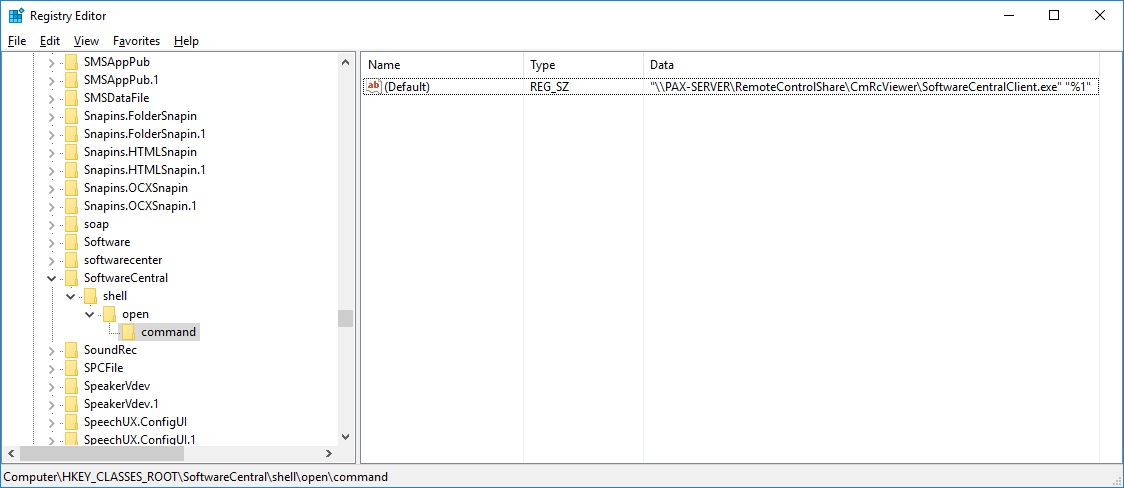Select the softwarecenter key in the tree
1124x488 pixels.
[123, 260]
